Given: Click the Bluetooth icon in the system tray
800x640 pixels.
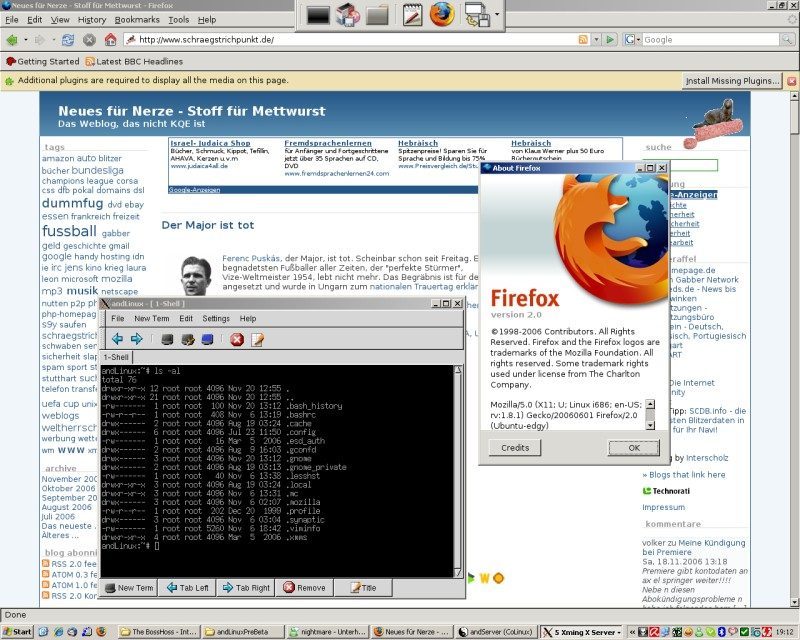Looking at the screenshot, I should 721,632.
